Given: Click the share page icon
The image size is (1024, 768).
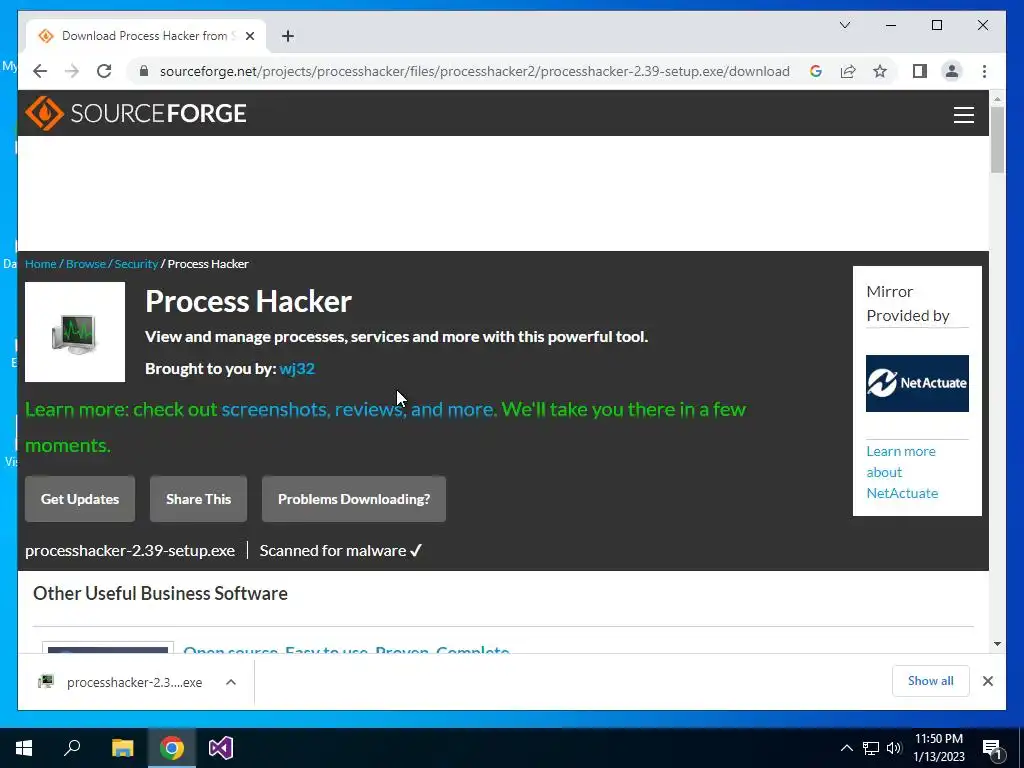Looking at the screenshot, I should pyautogui.click(x=848, y=71).
